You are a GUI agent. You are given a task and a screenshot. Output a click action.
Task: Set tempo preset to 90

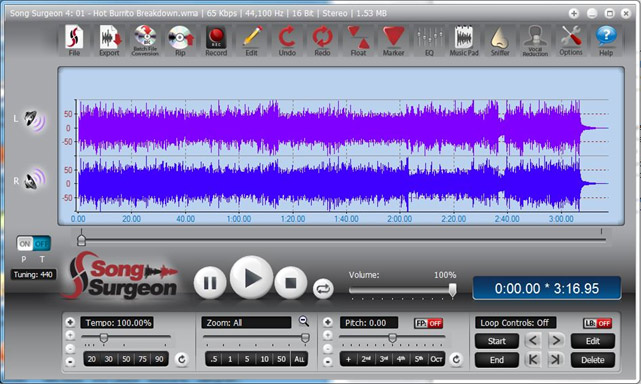point(159,359)
